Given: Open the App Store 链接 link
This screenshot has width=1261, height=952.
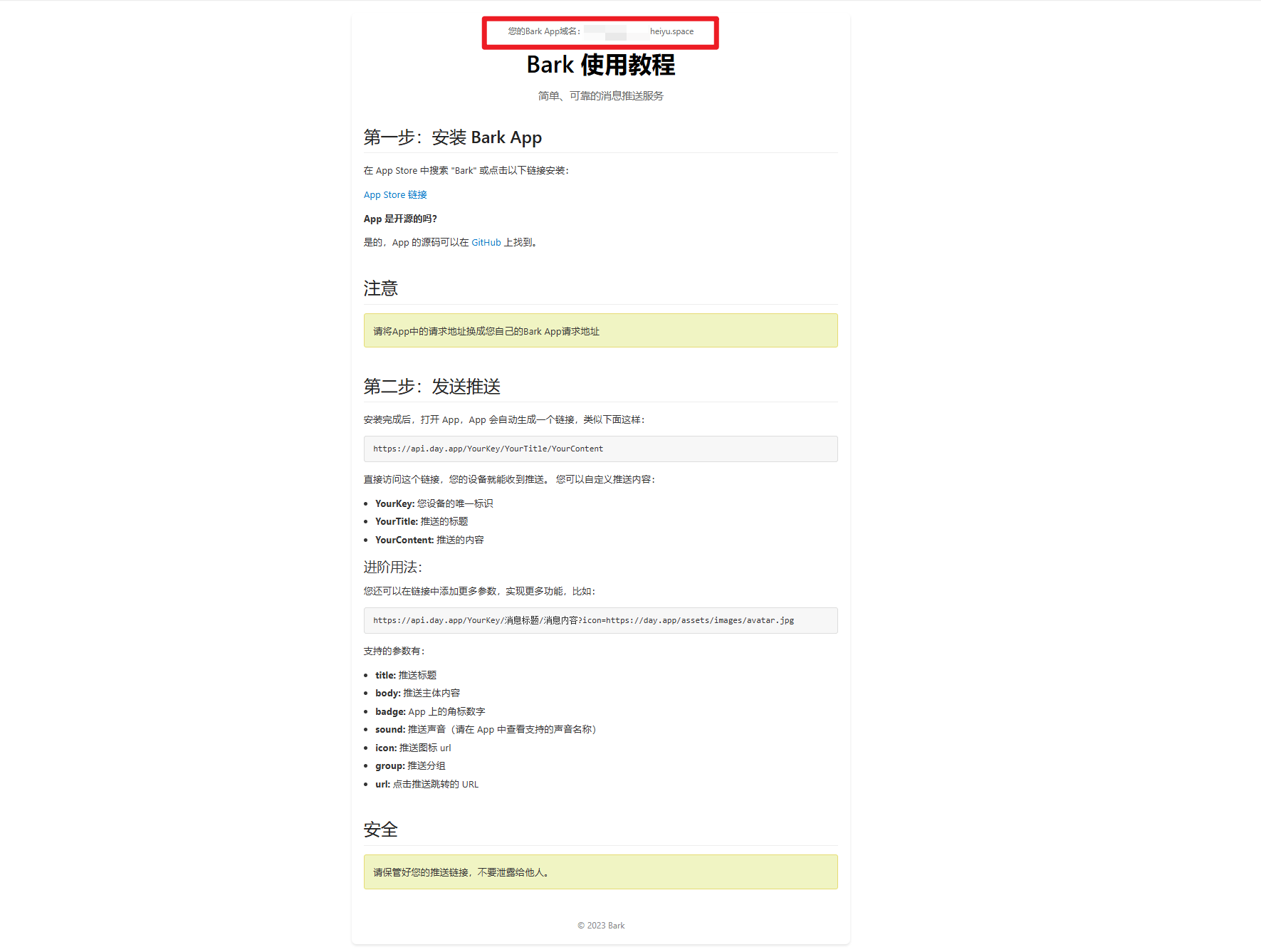Looking at the screenshot, I should click(x=395, y=195).
